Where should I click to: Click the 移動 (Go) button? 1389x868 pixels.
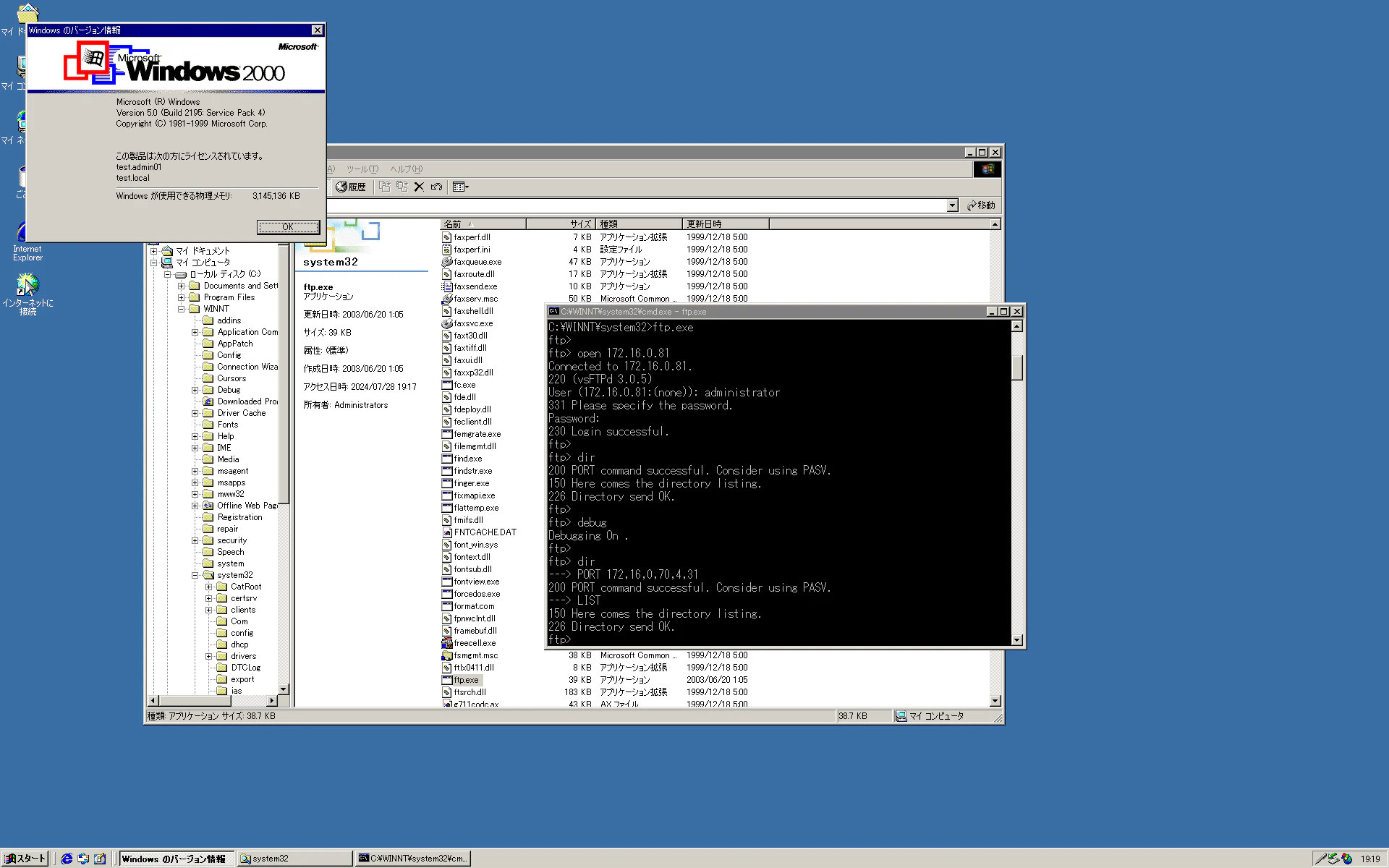click(982, 205)
